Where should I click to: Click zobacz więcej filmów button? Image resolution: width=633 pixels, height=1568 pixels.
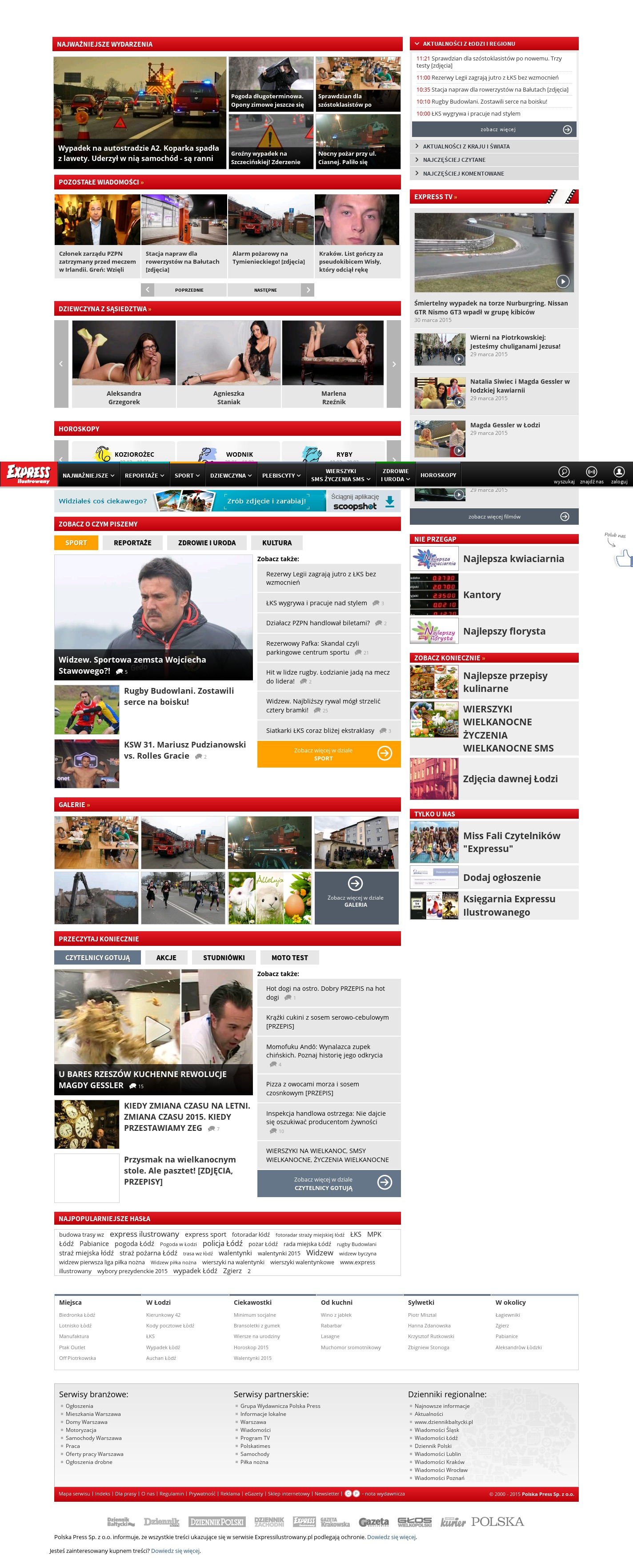493,517
